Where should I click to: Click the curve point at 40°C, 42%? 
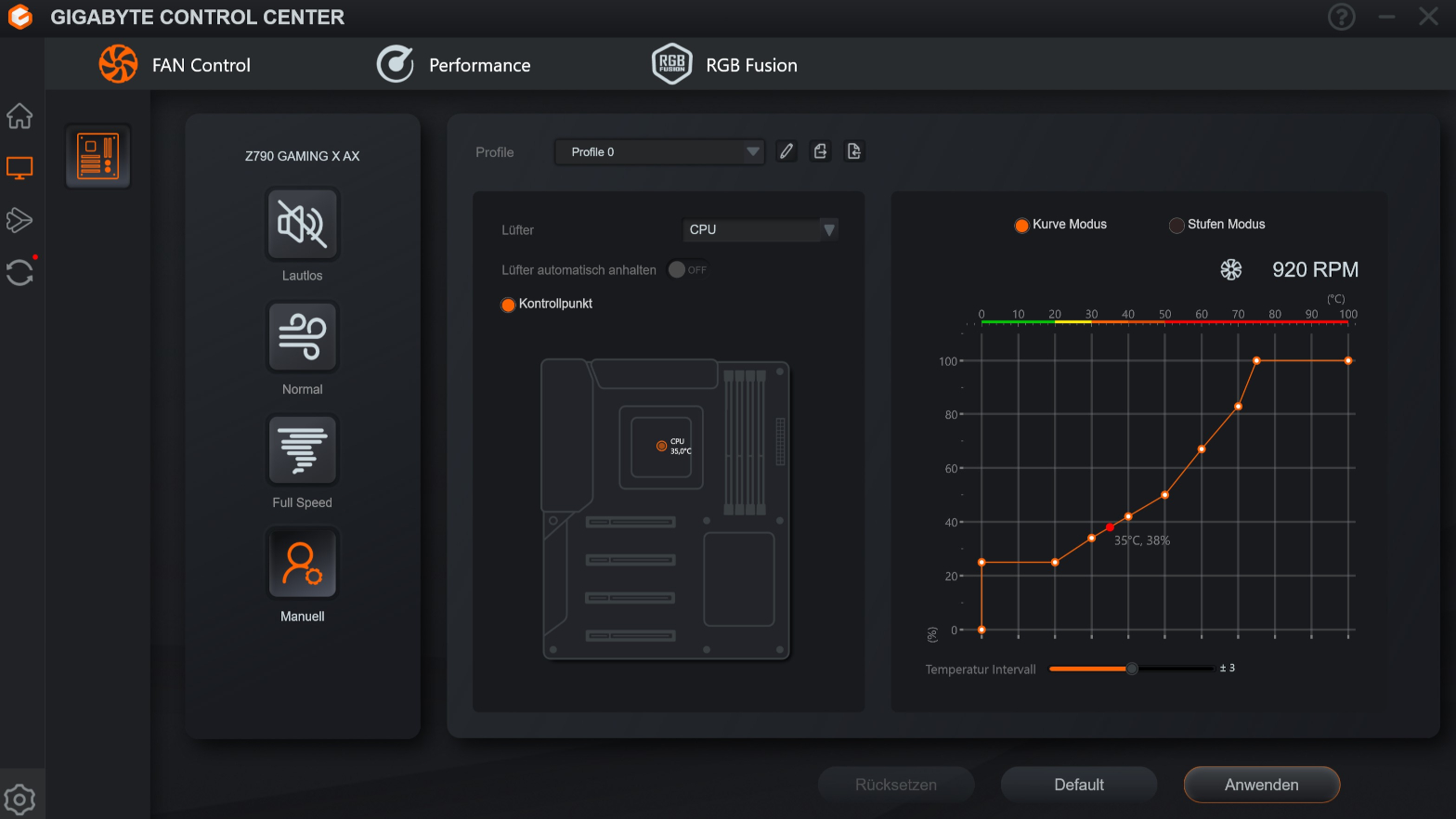(1128, 516)
